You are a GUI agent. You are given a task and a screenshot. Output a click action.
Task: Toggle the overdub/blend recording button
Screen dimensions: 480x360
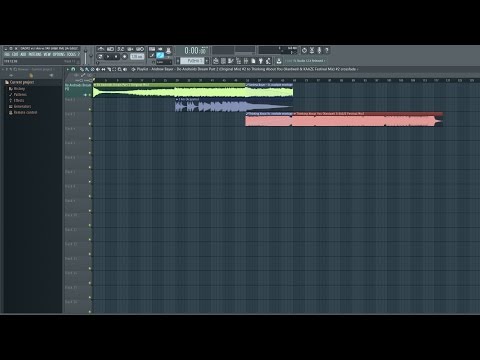coord(130,49)
